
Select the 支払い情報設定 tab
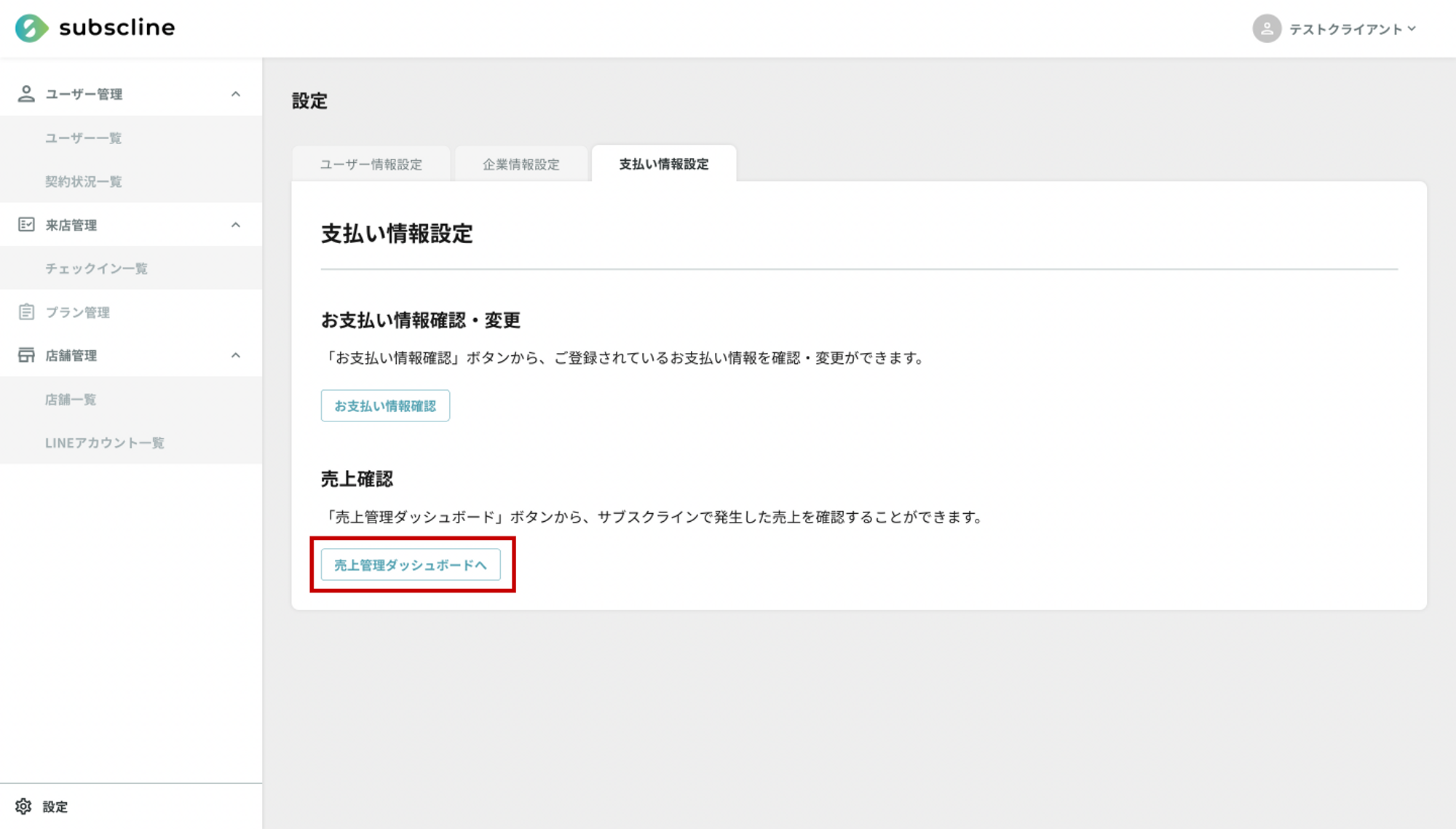click(x=663, y=164)
